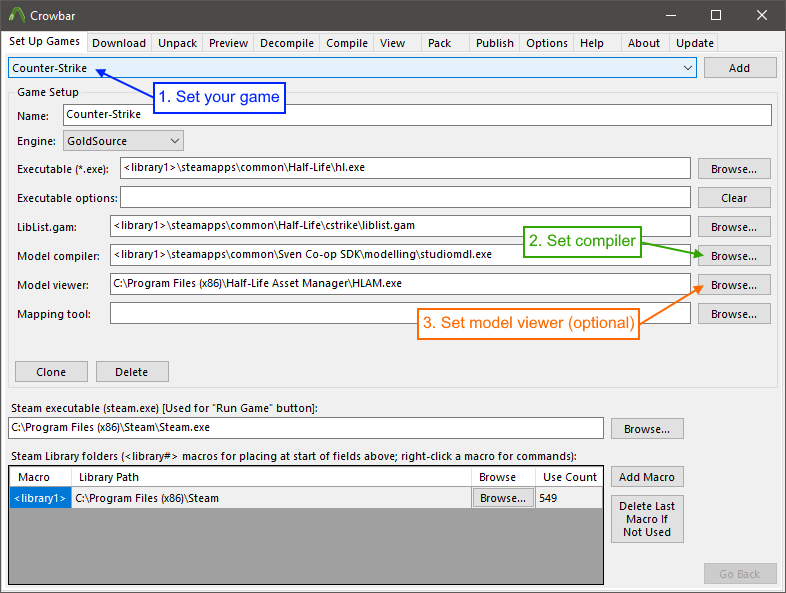Open the Unpack tab
The width and height of the screenshot is (786, 593).
(x=177, y=43)
